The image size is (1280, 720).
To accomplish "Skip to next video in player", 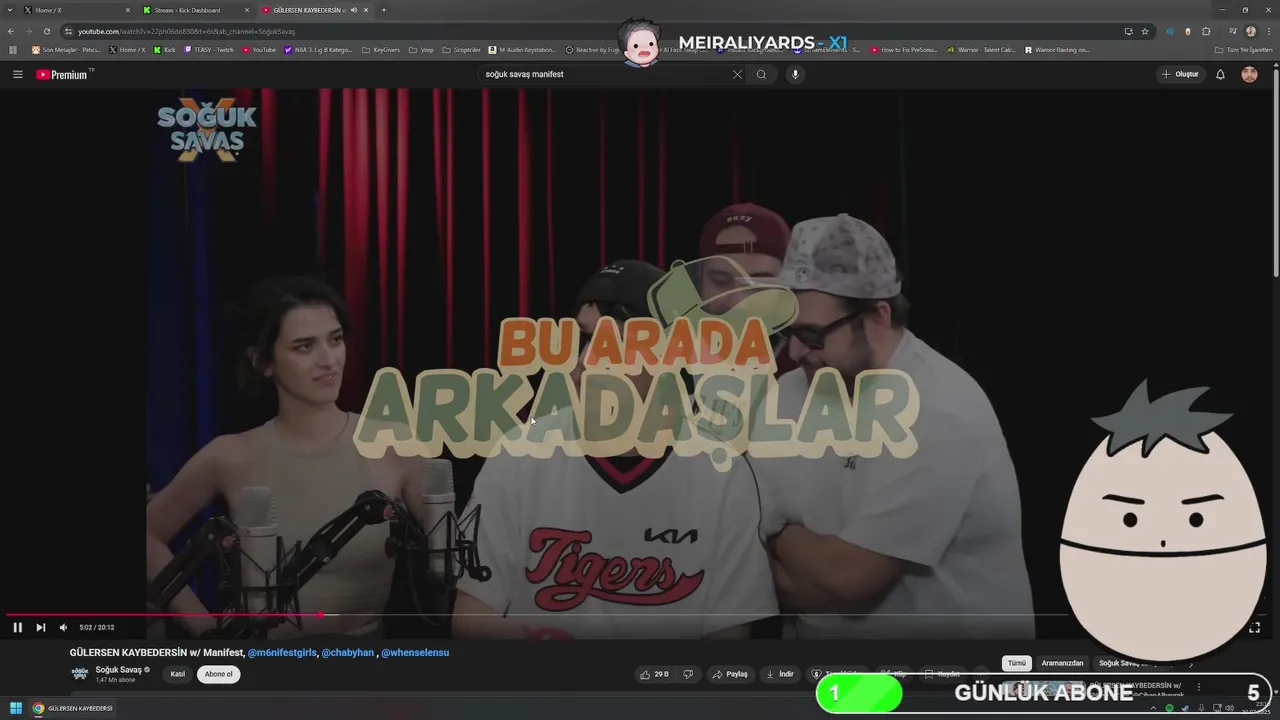I will click(41, 627).
